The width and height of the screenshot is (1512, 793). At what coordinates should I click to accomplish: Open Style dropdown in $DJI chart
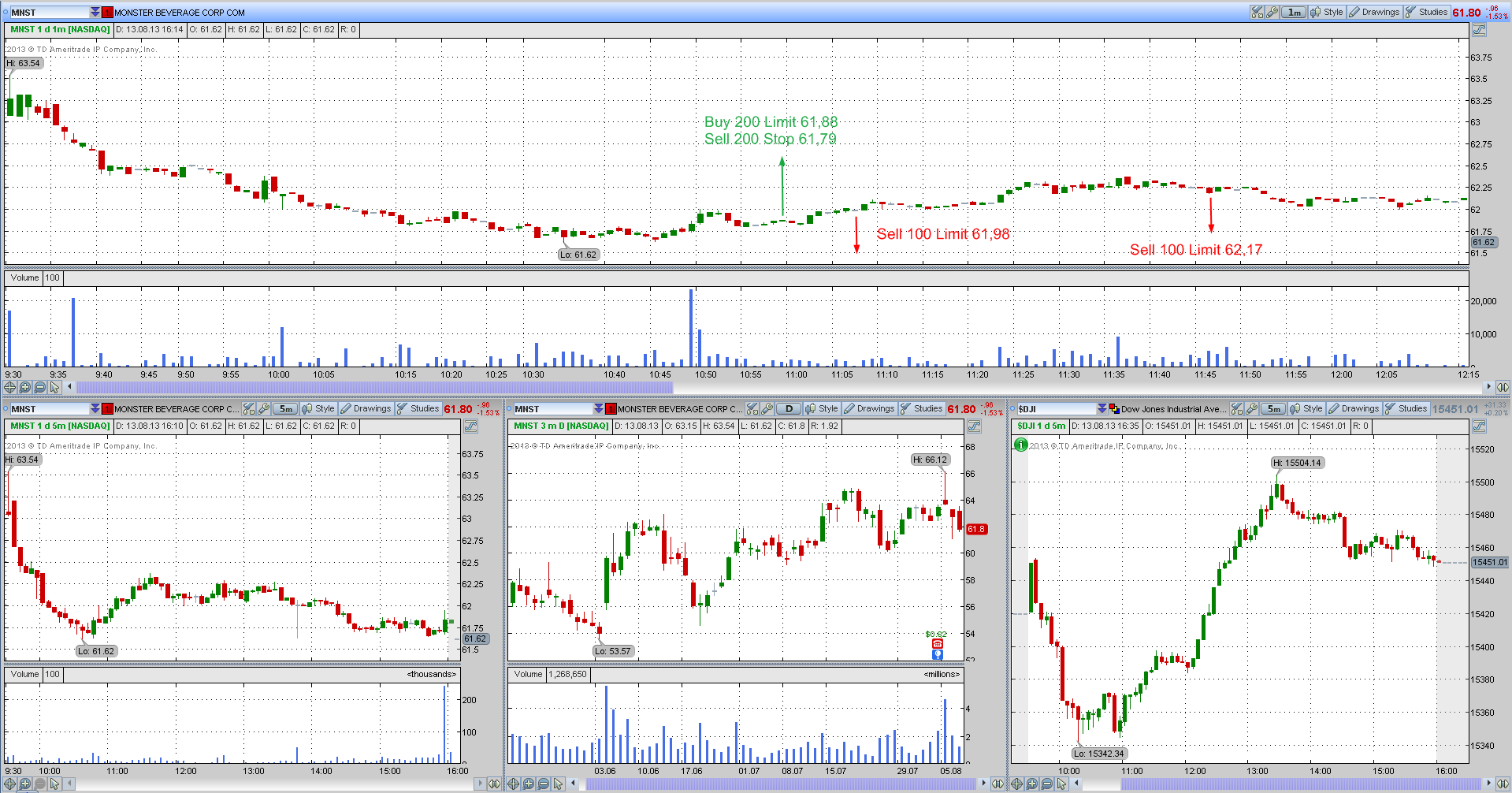(x=1306, y=409)
